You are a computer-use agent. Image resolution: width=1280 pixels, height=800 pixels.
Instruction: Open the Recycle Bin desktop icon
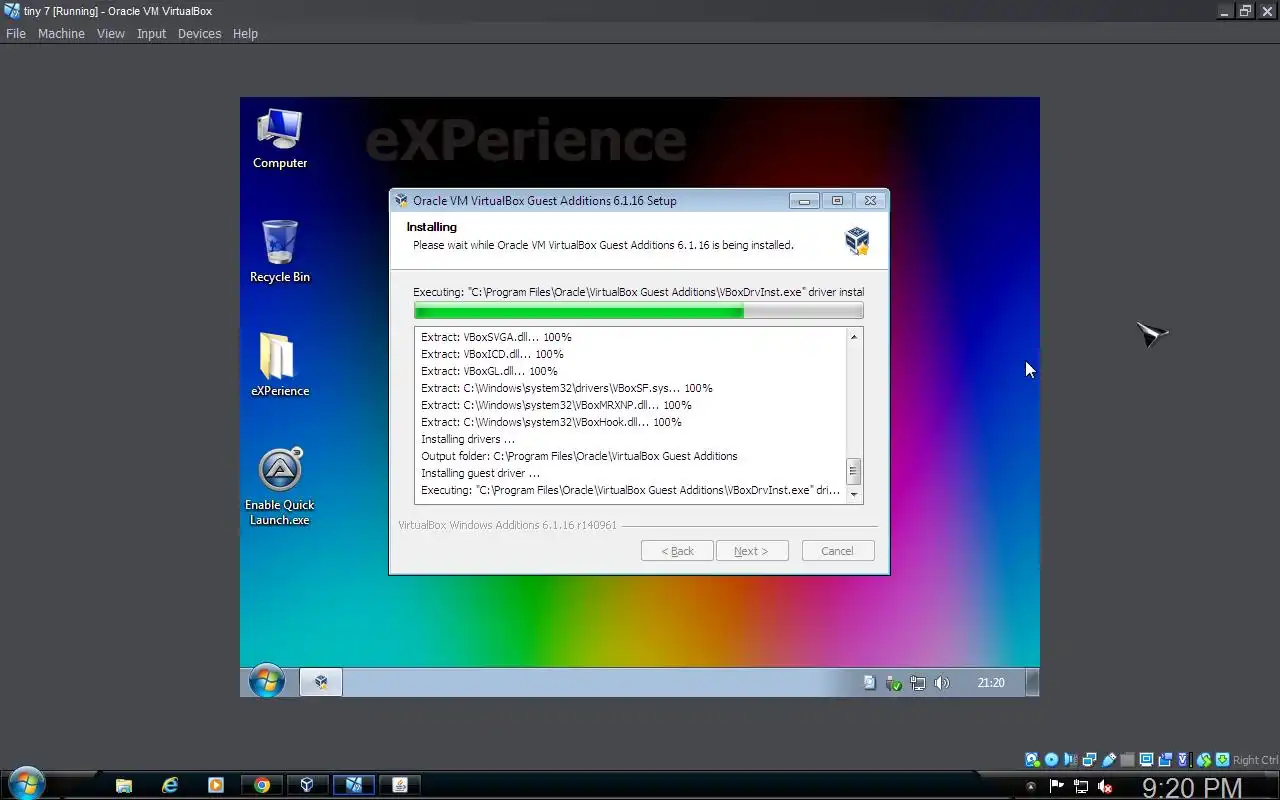point(279,252)
